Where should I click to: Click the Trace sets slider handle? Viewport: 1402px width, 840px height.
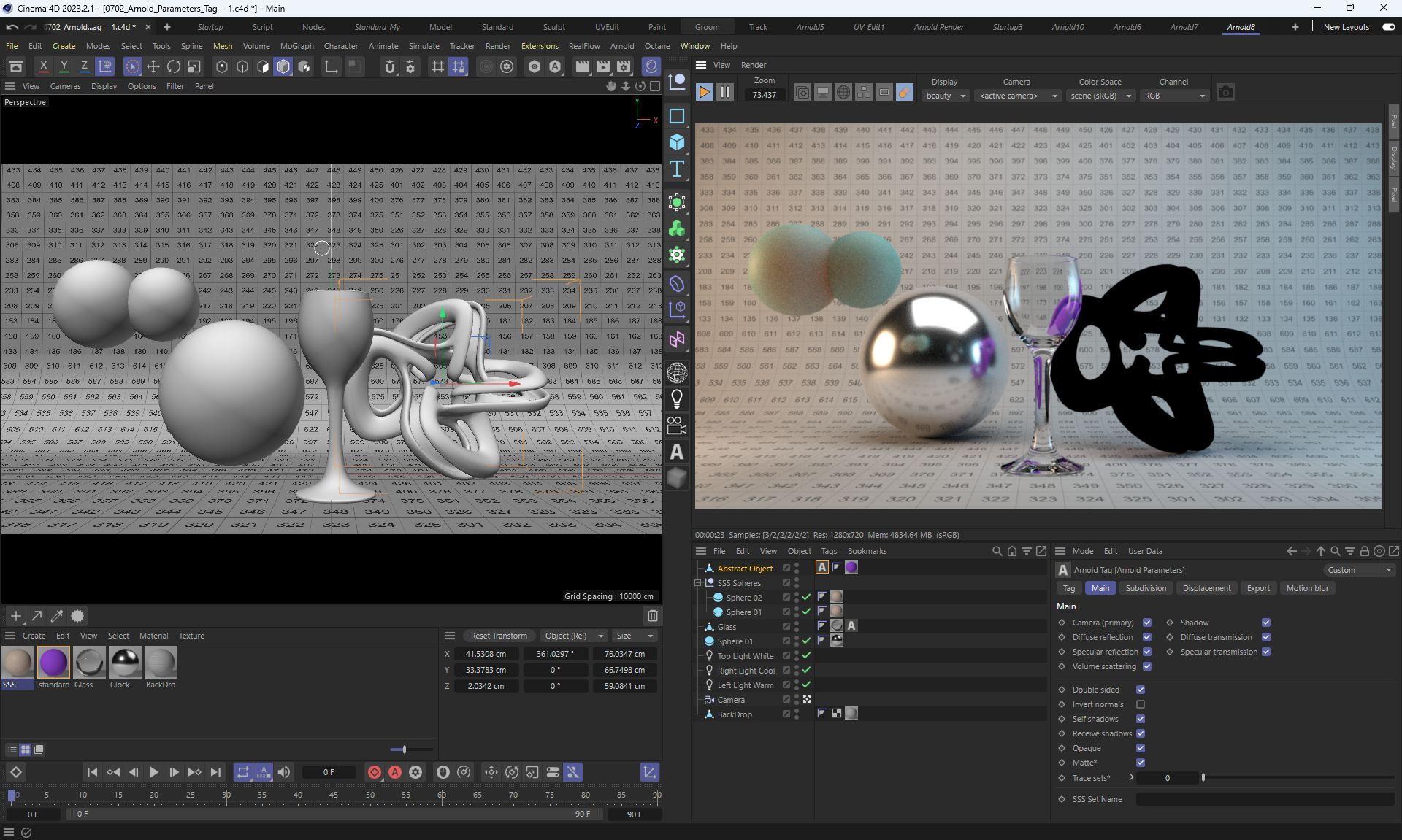click(x=1203, y=778)
